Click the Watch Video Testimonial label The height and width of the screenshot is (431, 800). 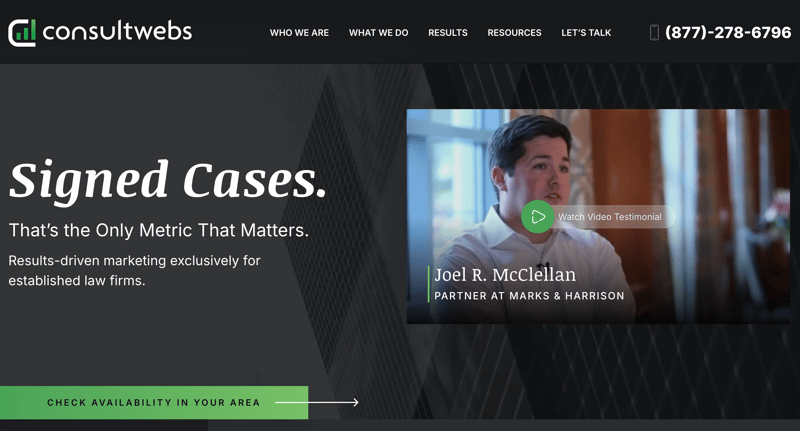coord(610,217)
